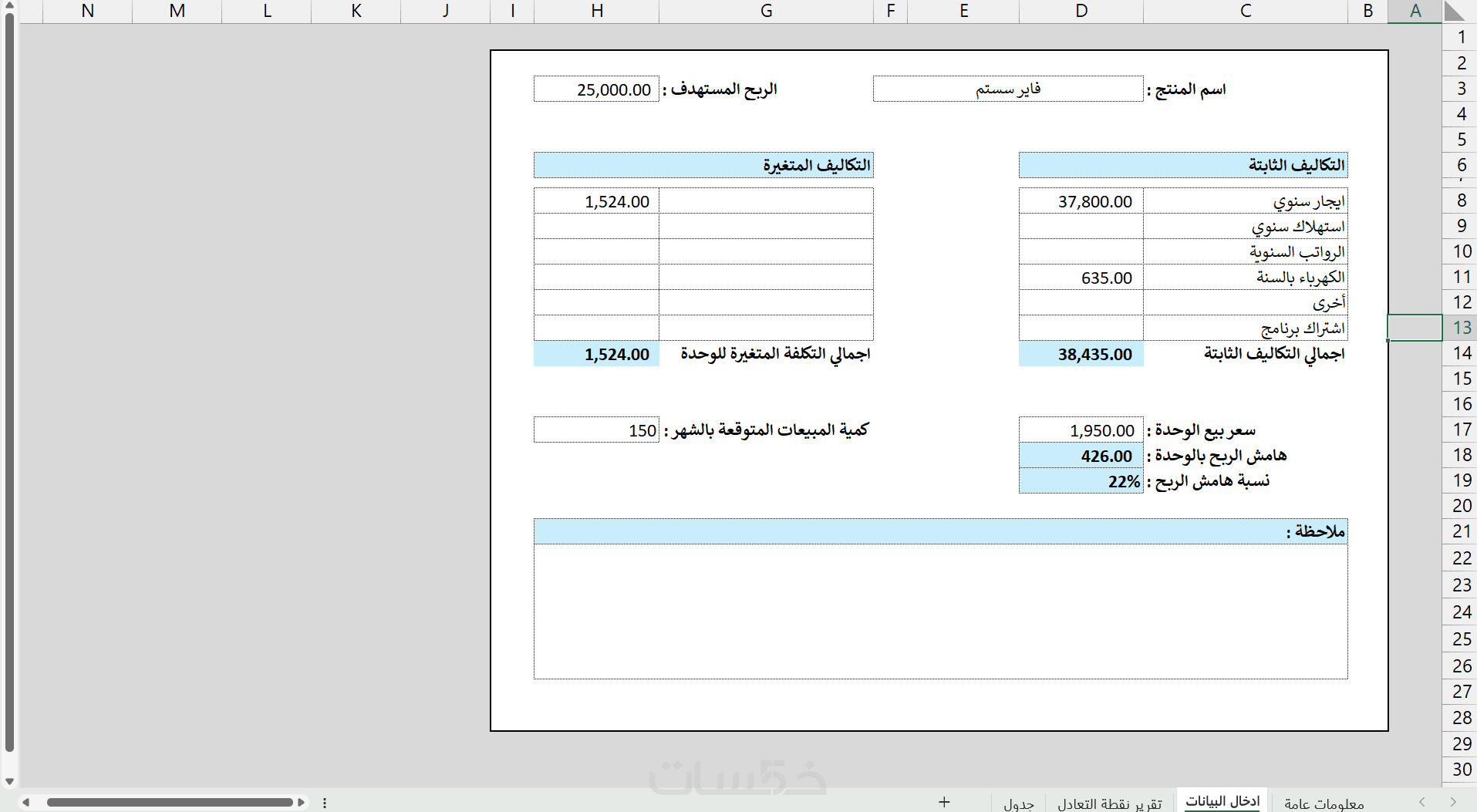Image resolution: width=1477 pixels, height=812 pixels.
Task: Click the product name field فاير سستم
Action: [x=1008, y=89]
